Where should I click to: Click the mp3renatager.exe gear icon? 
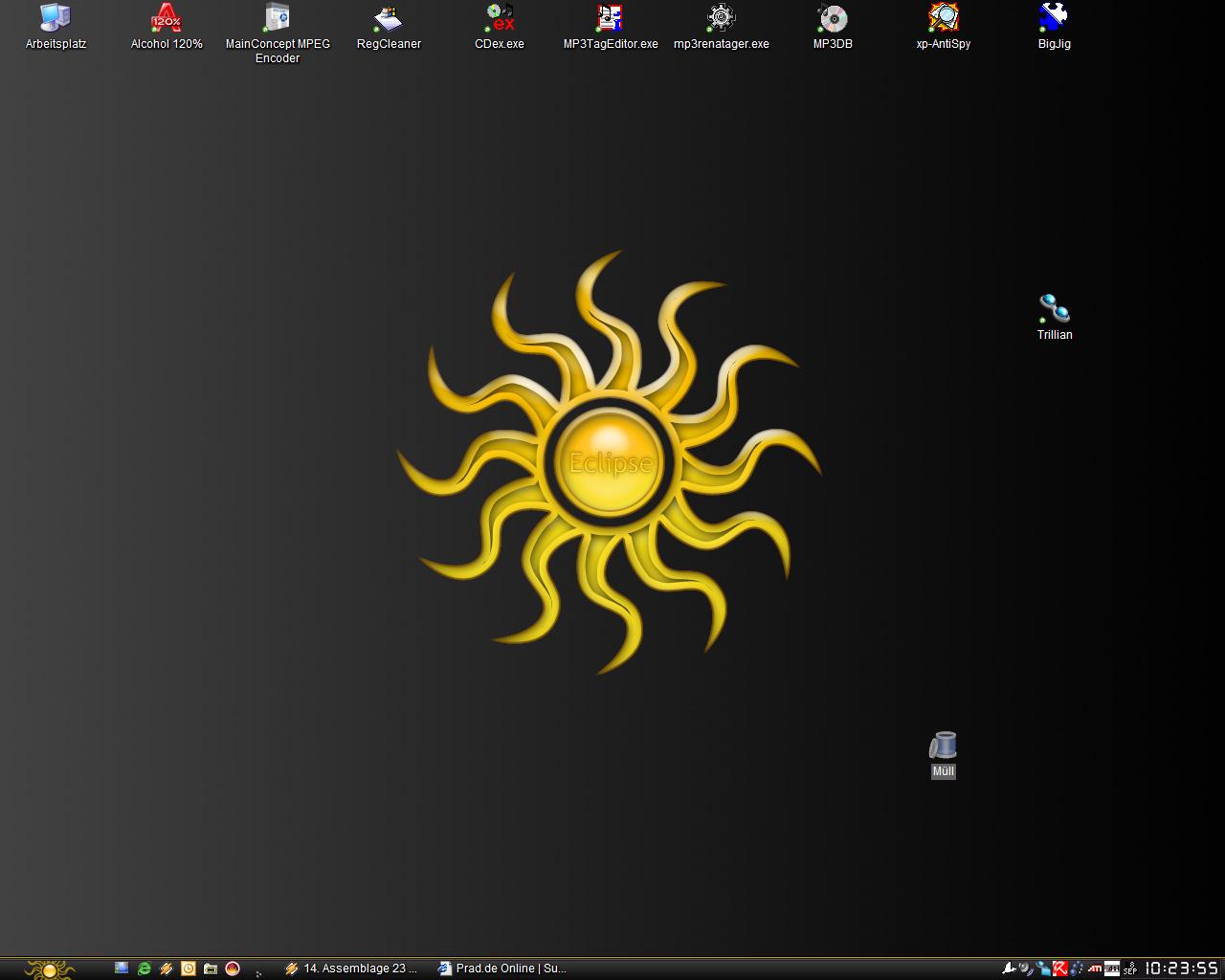[x=721, y=18]
